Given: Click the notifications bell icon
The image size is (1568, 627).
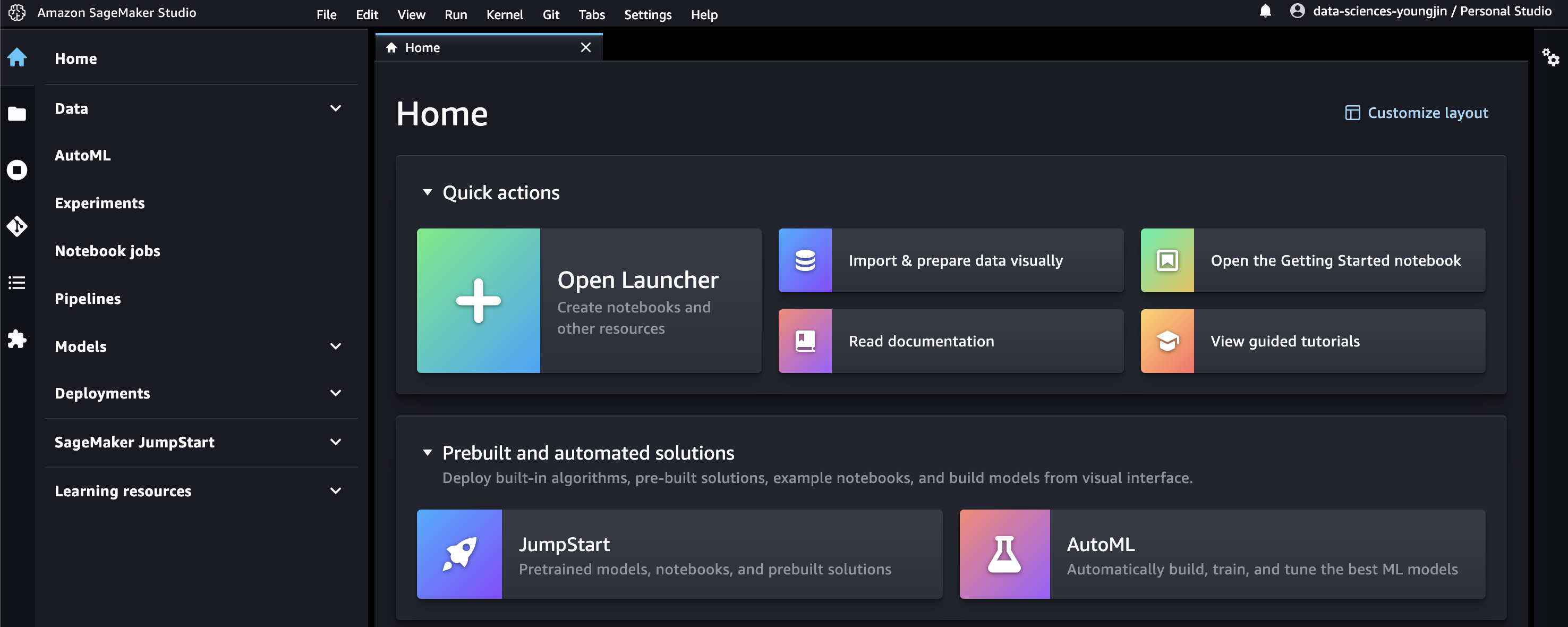Looking at the screenshot, I should (x=1265, y=11).
